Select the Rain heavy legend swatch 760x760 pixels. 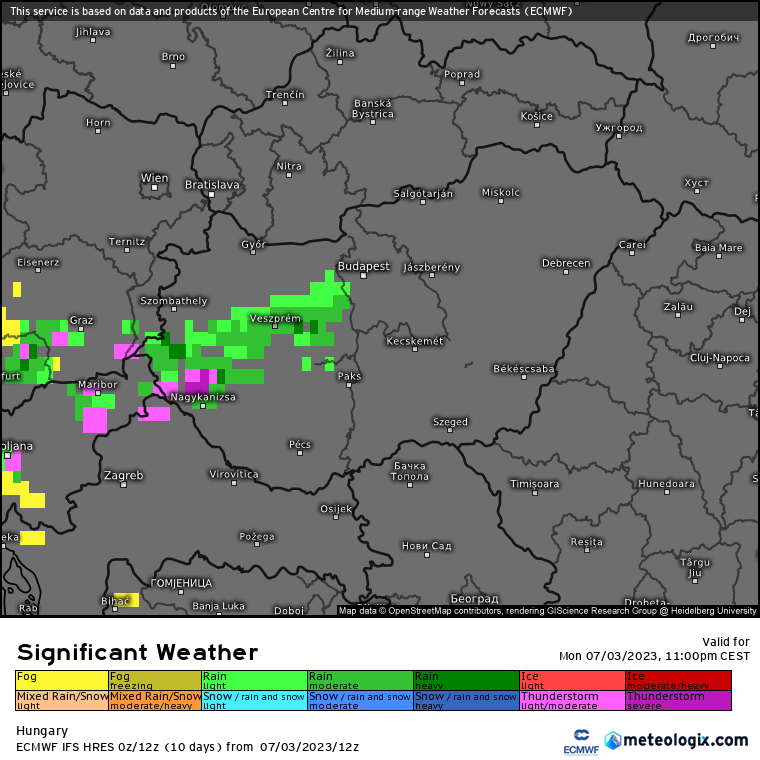(466, 680)
